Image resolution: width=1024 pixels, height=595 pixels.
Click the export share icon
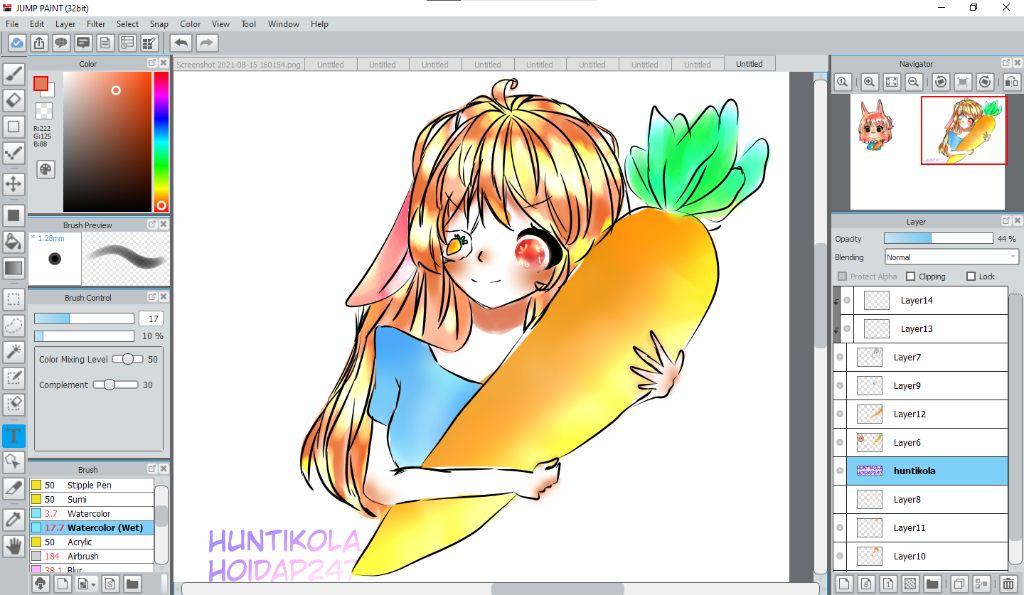click(x=39, y=43)
